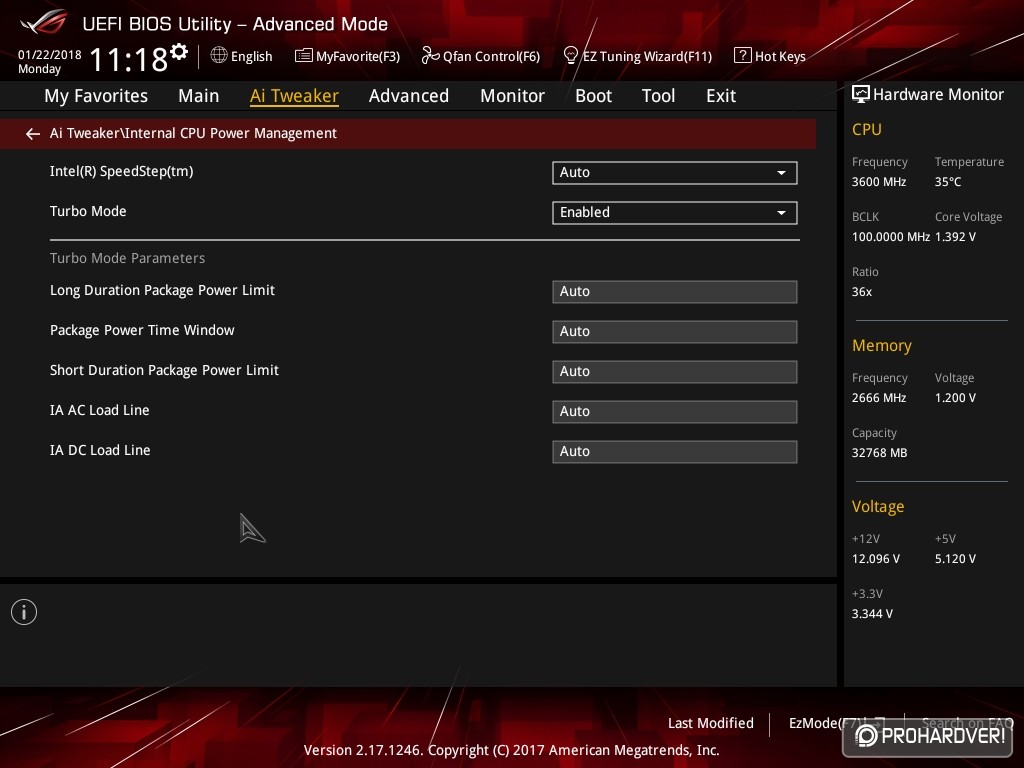This screenshot has width=1024, height=768.
Task: Click the +12V reading 12.096 V
Action: point(875,559)
